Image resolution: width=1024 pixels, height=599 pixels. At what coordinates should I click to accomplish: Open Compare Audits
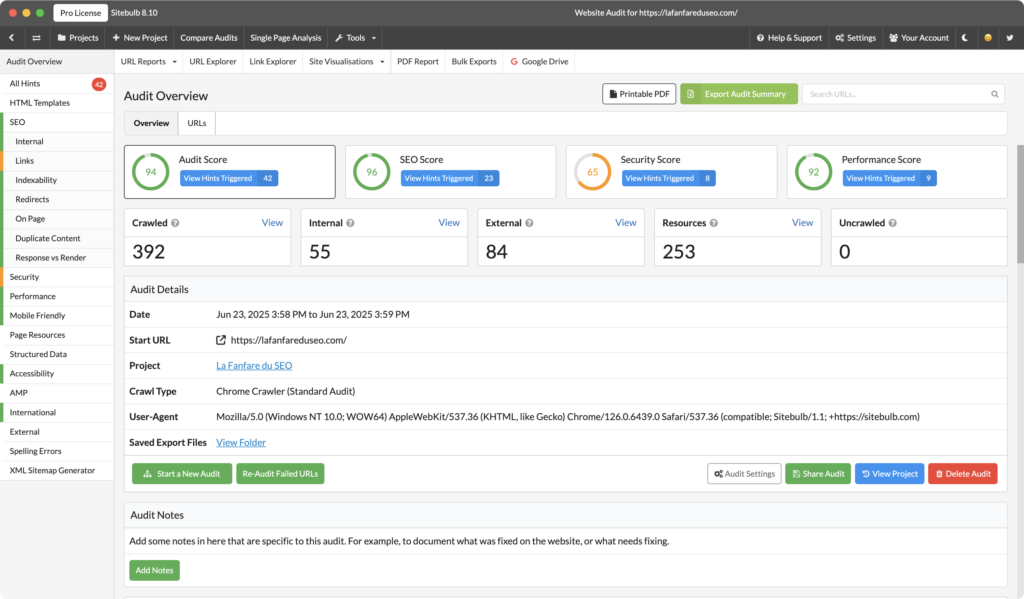209,38
